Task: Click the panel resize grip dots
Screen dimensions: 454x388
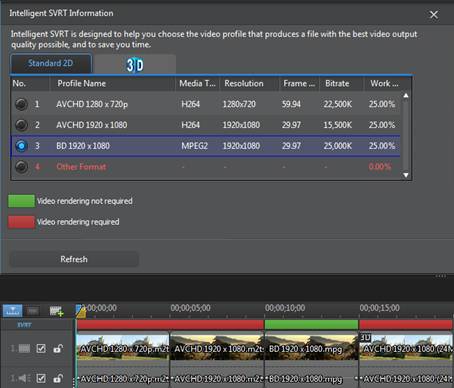Action: tap(441, 276)
